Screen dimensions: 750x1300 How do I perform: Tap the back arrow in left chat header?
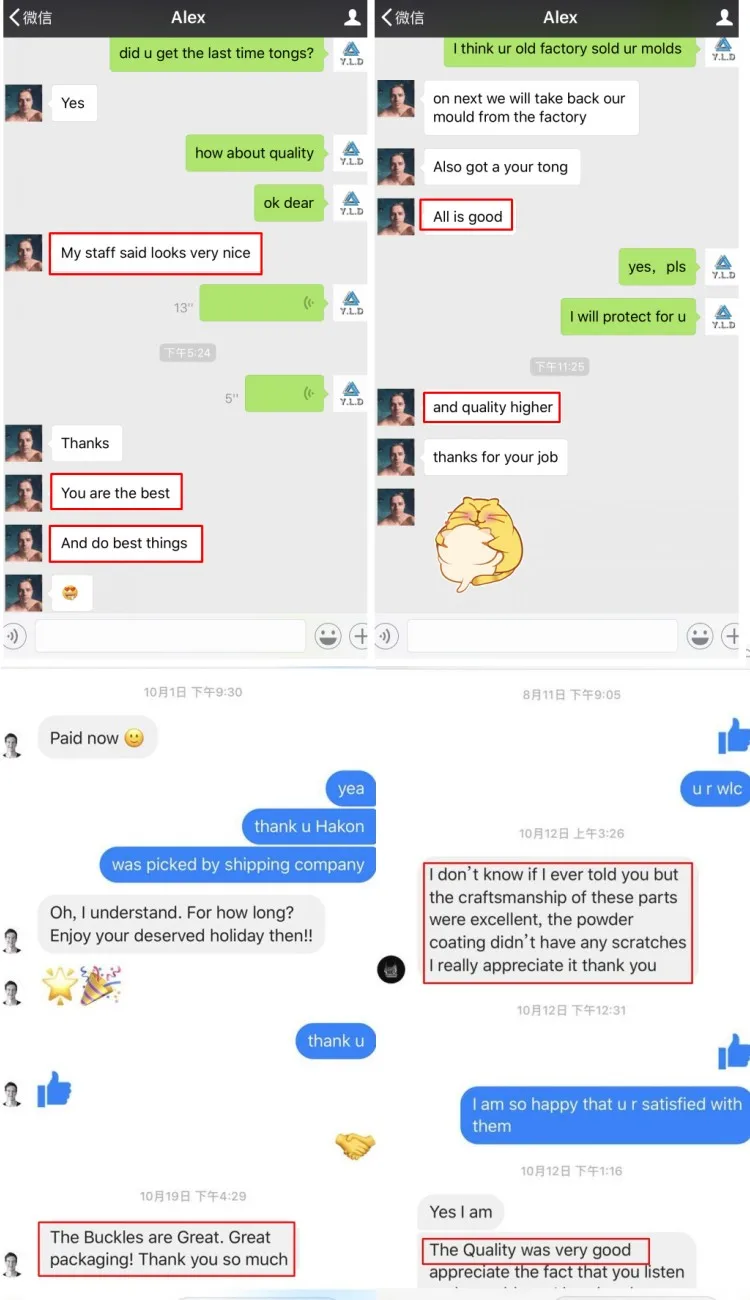14,17
